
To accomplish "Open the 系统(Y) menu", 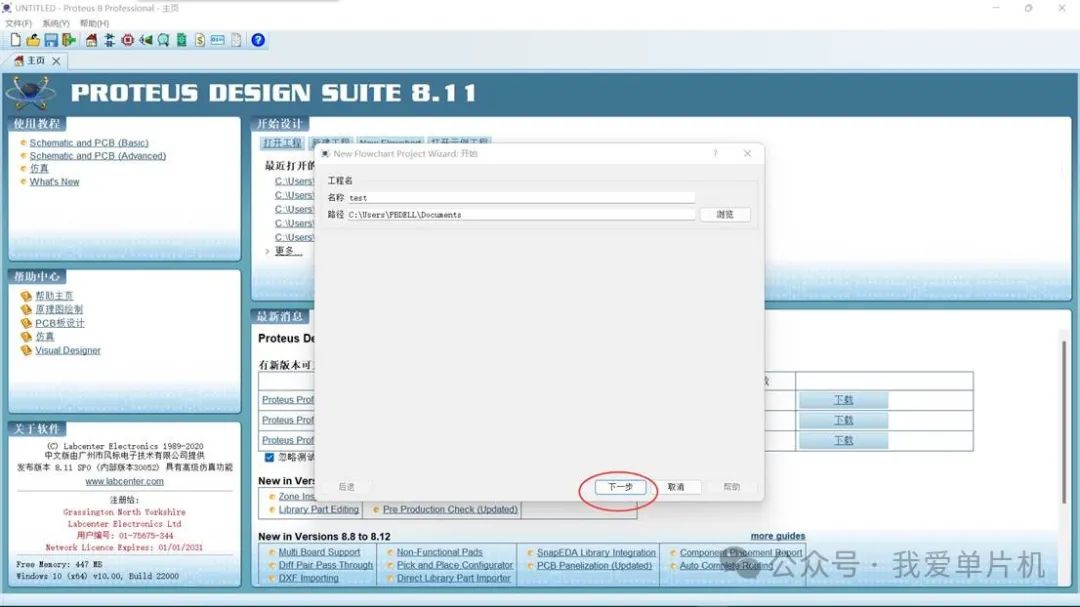I will tap(56, 23).
